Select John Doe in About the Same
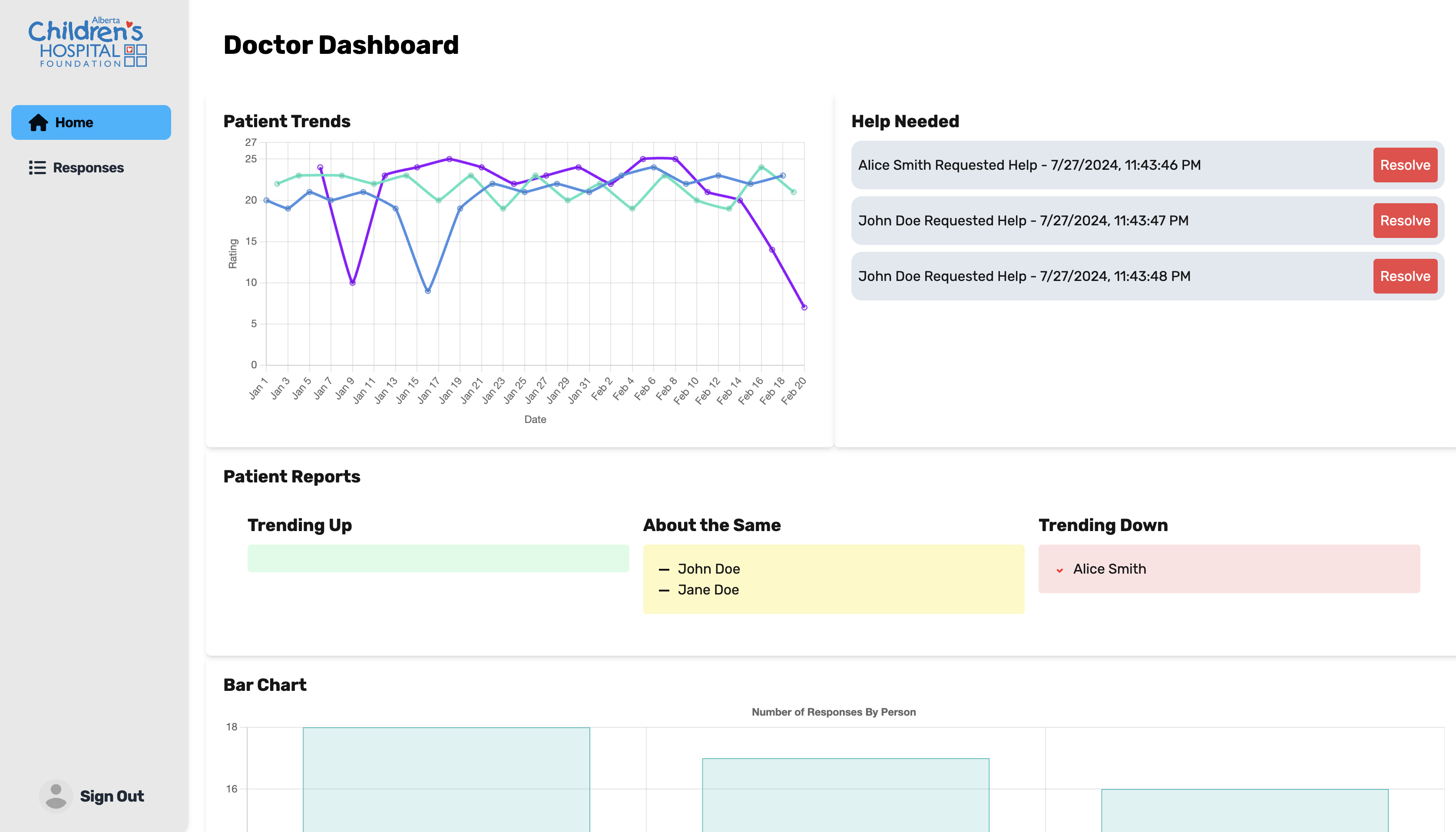This screenshot has height=832, width=1456. (708, 569)
